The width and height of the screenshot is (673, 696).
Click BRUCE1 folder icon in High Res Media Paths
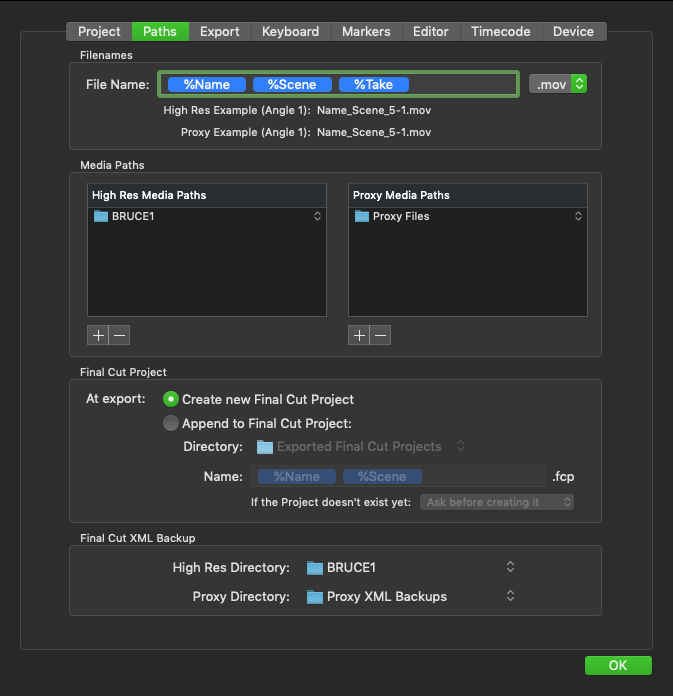pyautogui.click(x=101, y=216)
